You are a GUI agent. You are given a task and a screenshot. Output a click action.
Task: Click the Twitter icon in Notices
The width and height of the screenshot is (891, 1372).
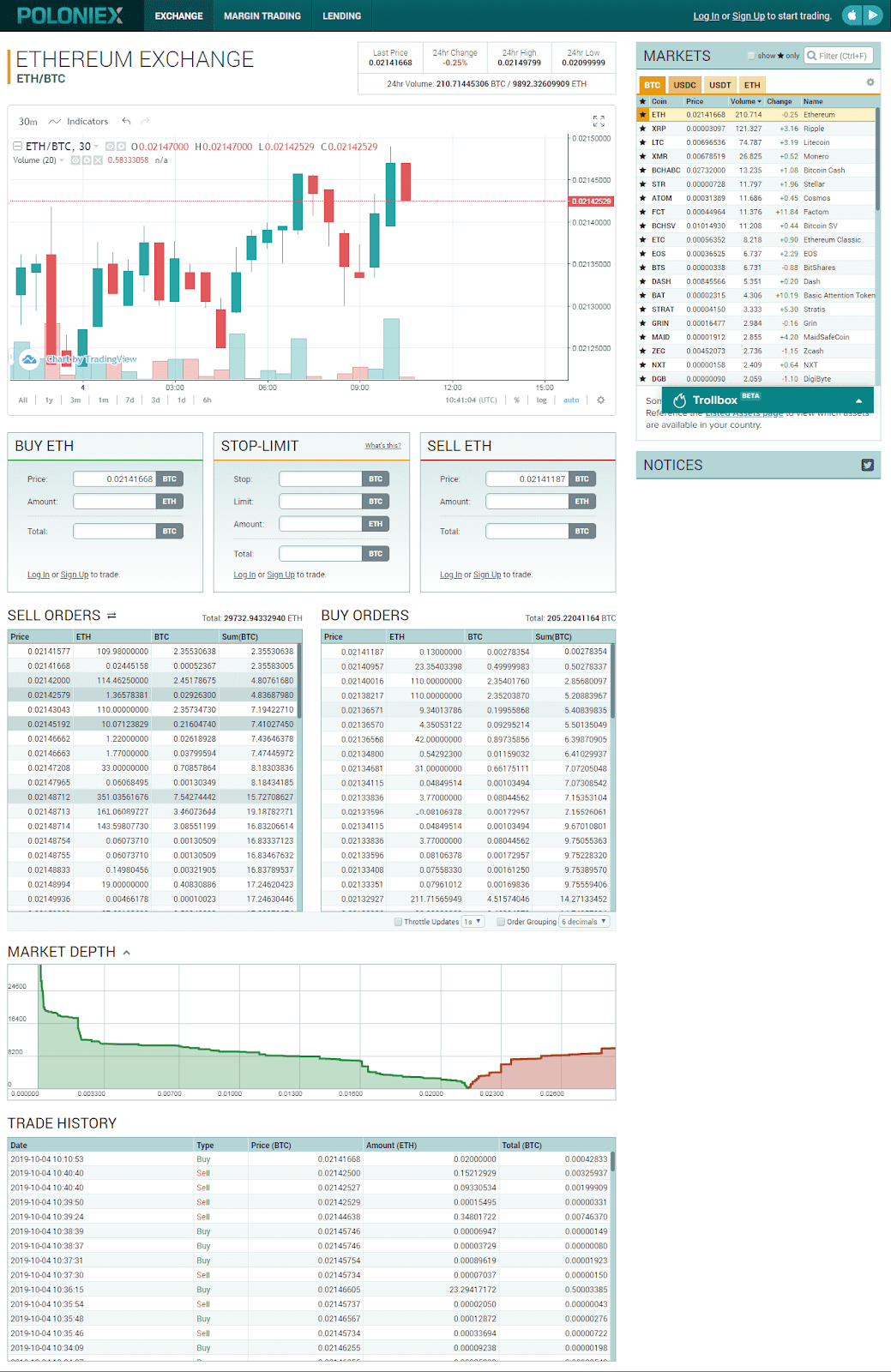point(867,465)
